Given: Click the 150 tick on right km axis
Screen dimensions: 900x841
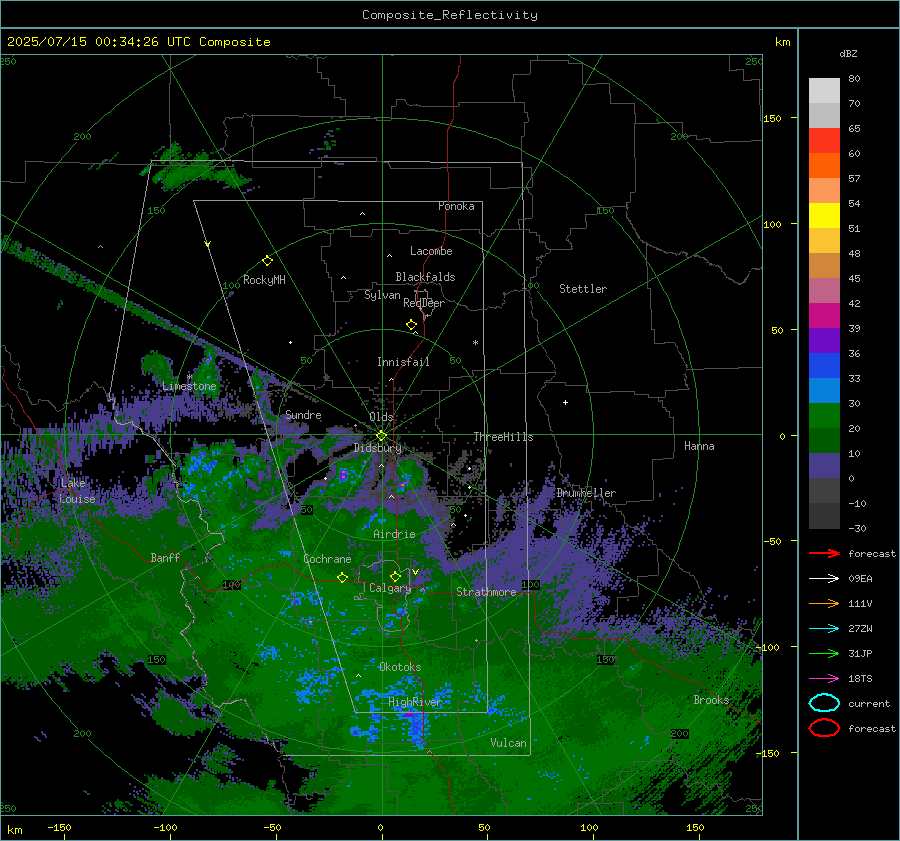Looking at the screenshot, I should click(x=772, y=118).
